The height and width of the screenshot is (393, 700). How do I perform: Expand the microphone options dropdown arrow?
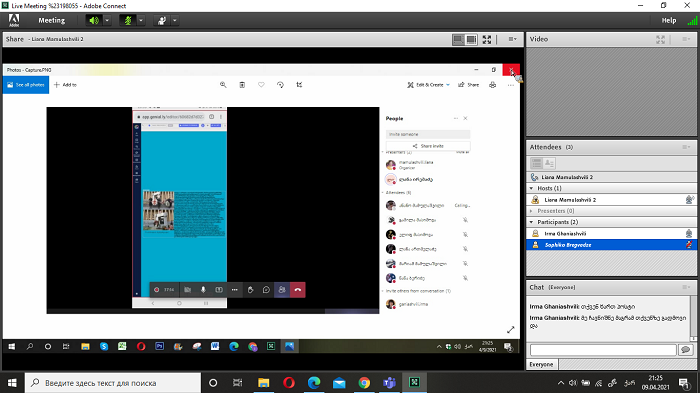tap(141, 21)
